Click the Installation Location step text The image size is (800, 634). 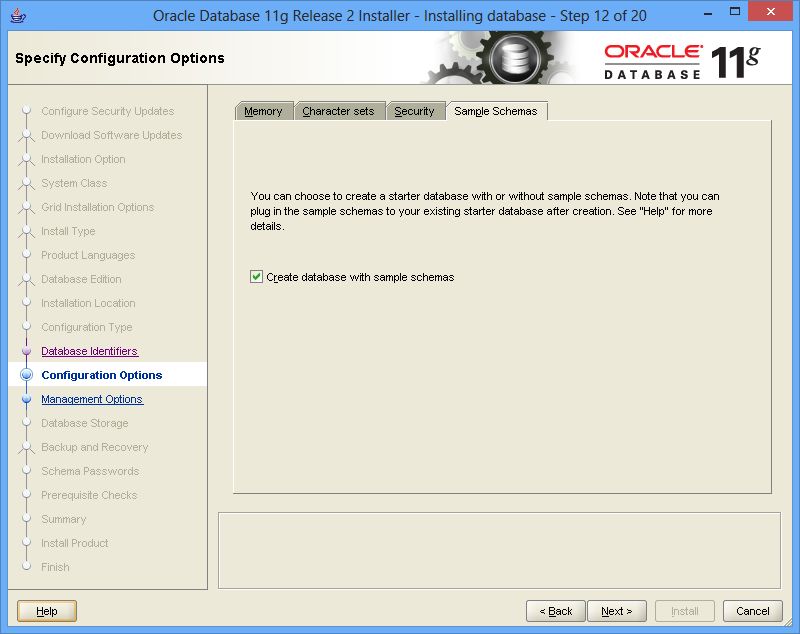[88, 303]
